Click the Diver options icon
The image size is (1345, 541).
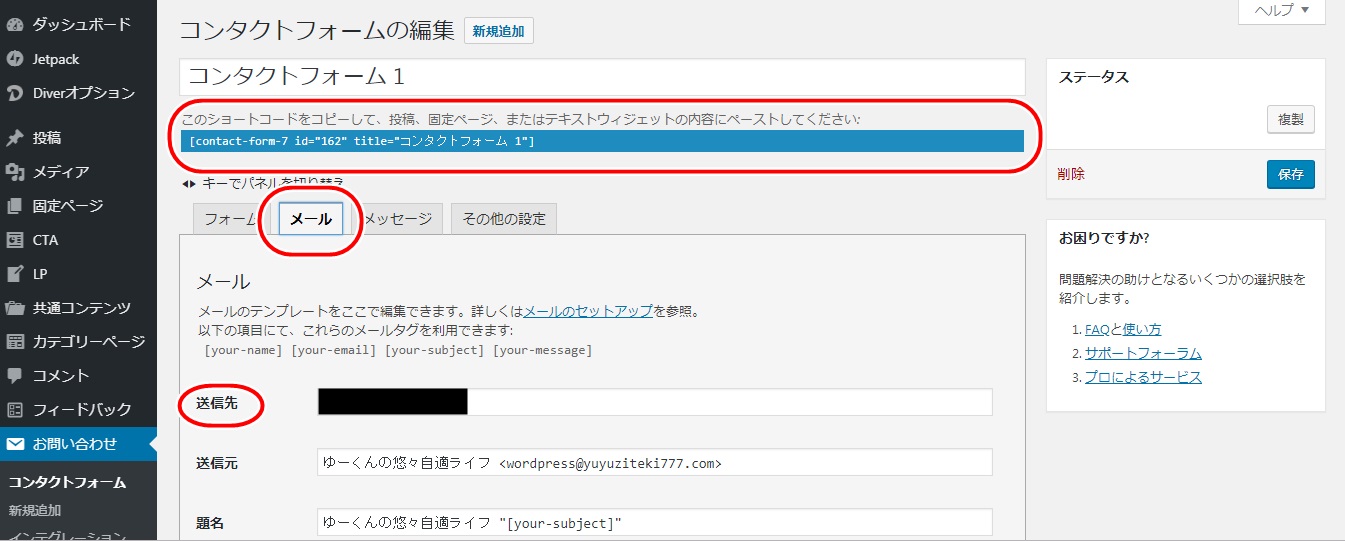pos(15,93)
